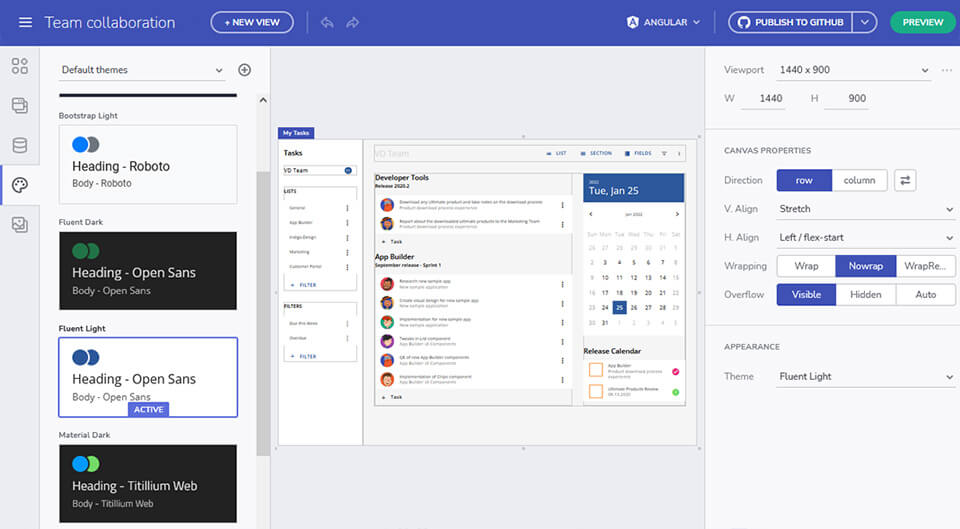Open viewport more options ellipsis

pos(947,70)
